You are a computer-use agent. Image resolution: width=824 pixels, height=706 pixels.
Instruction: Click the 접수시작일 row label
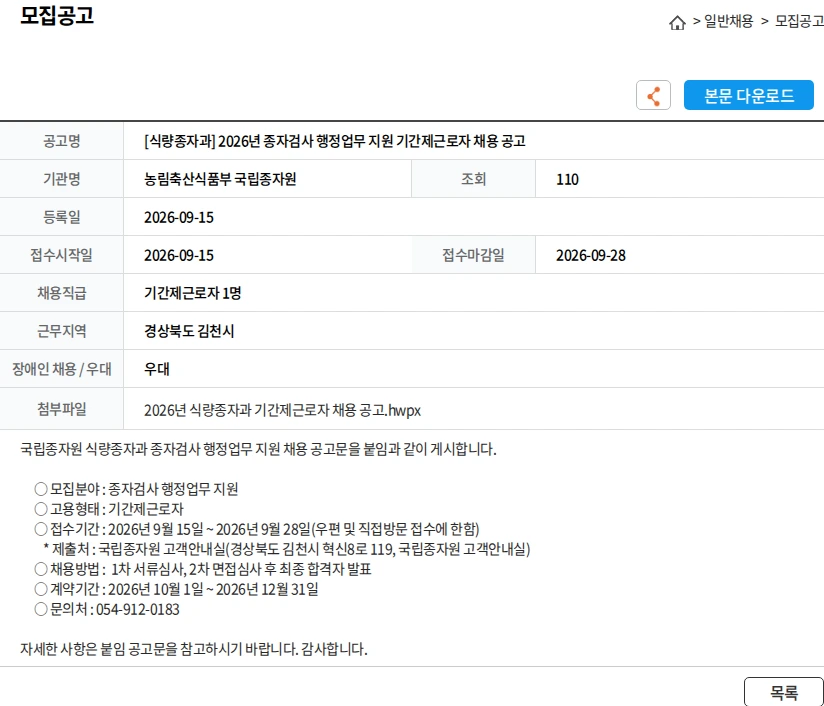pyautogui.click(x=61, y=255)
